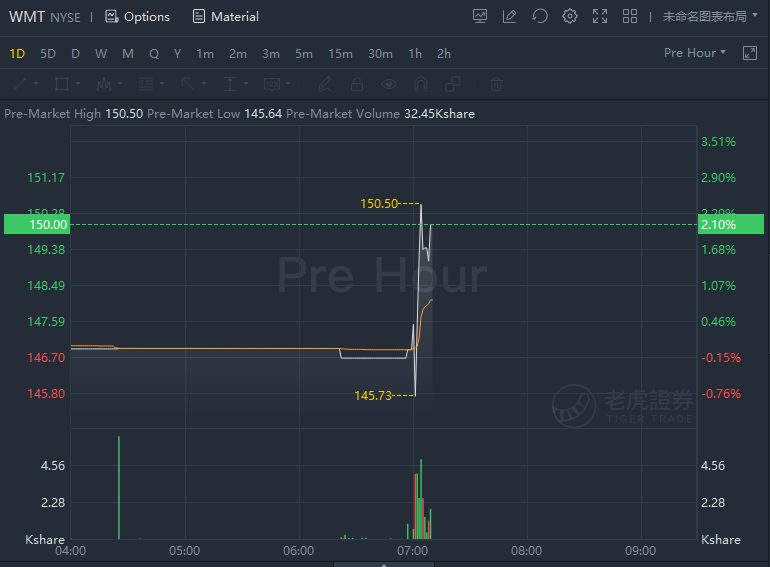
Task: Switch to the D daily timeframe
Action: click(75, 54)
